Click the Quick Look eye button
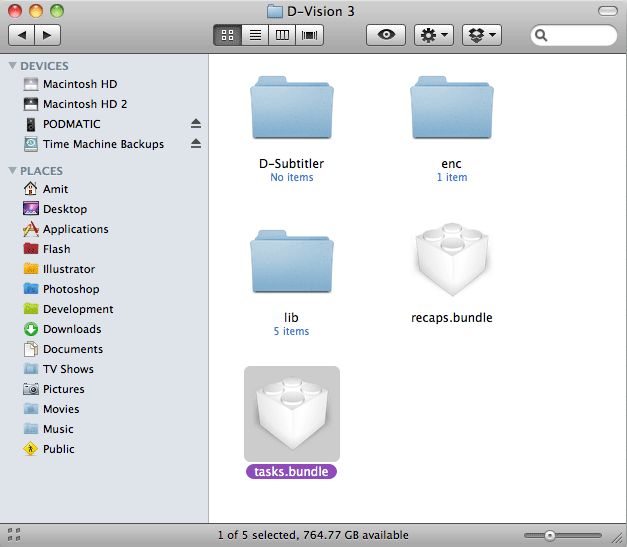Screen dimensions: 627x547 (386, 35)
